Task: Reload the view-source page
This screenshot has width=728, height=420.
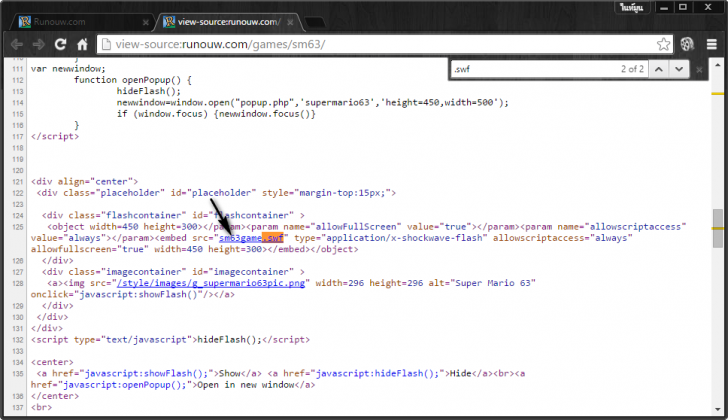Action: 60,44
